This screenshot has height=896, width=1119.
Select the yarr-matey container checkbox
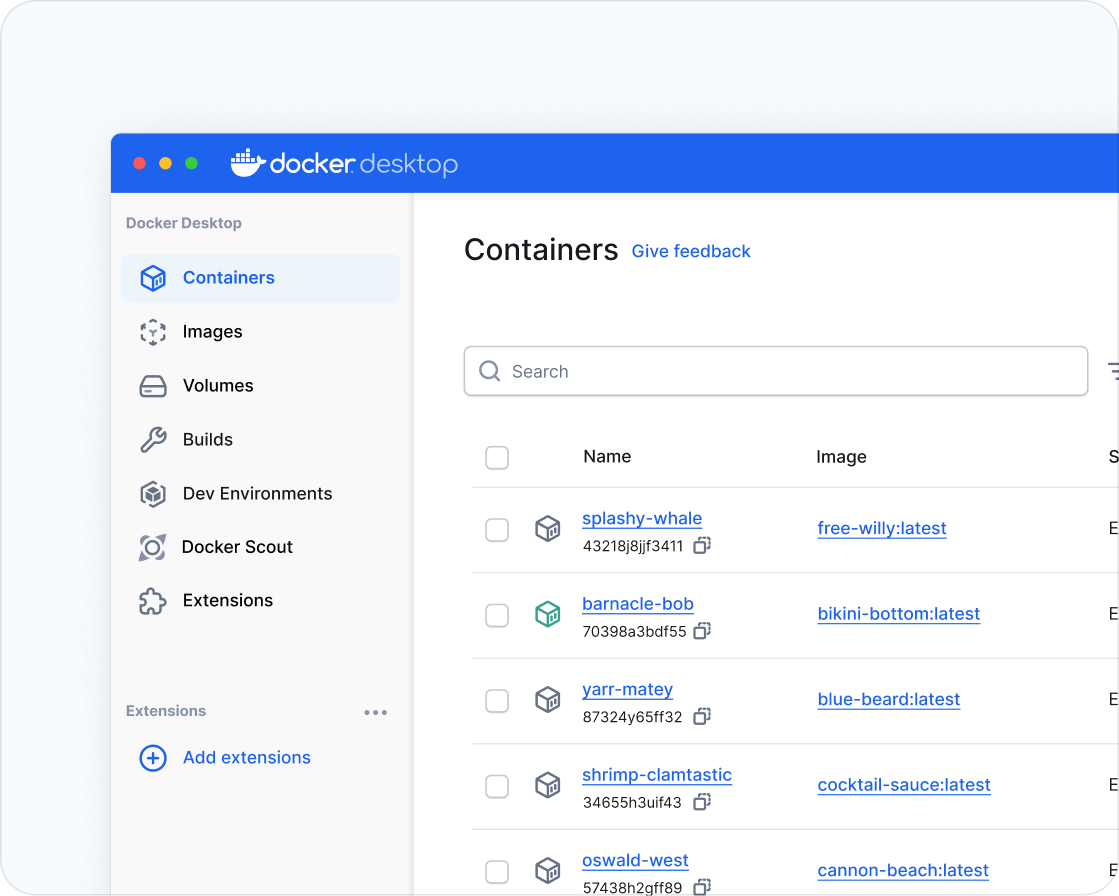point(497,701)
